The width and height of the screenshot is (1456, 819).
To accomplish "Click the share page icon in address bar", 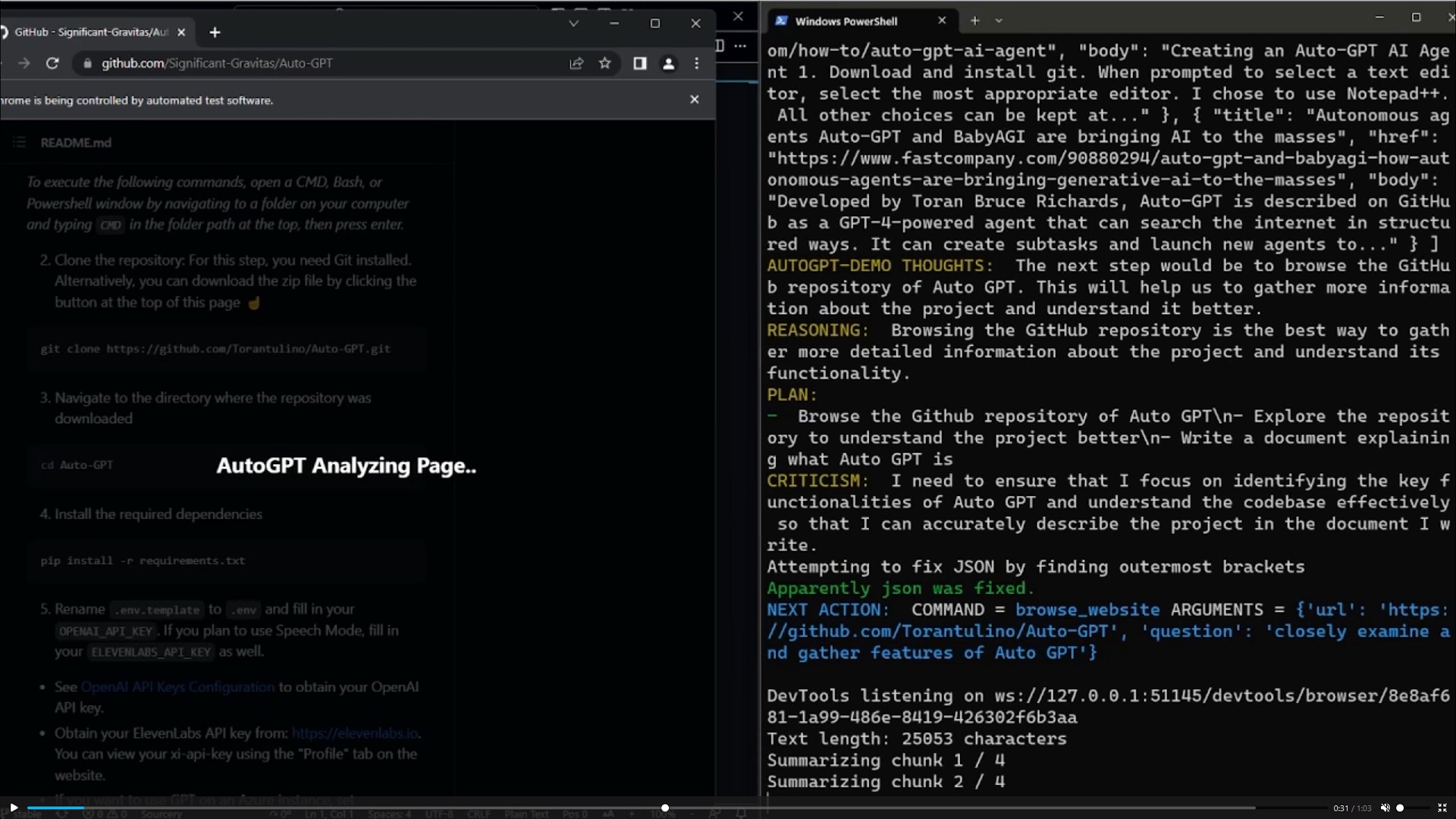I will pos(576,64).
